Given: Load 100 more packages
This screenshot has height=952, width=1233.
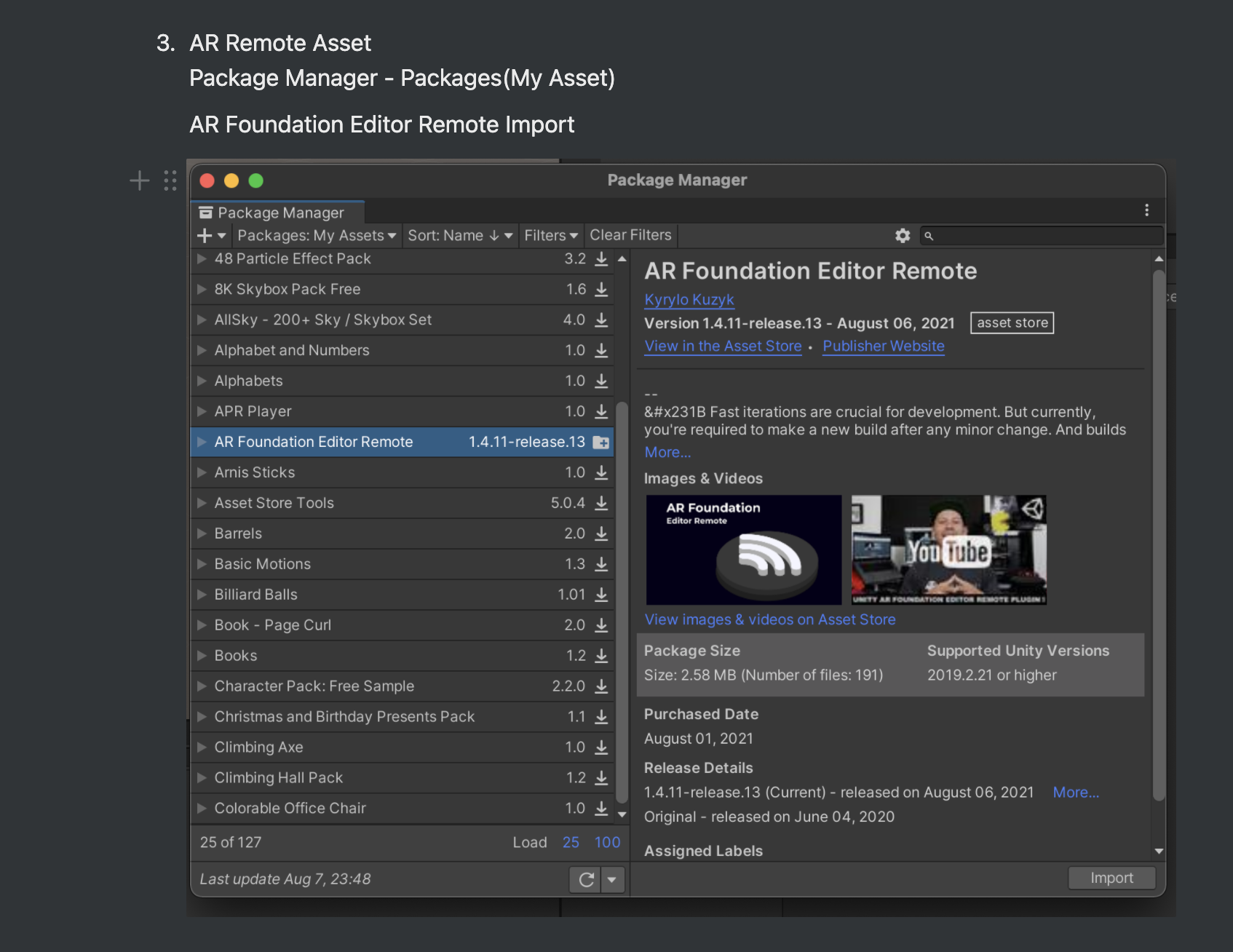Looking at the screenshot, I should [607, 843].
